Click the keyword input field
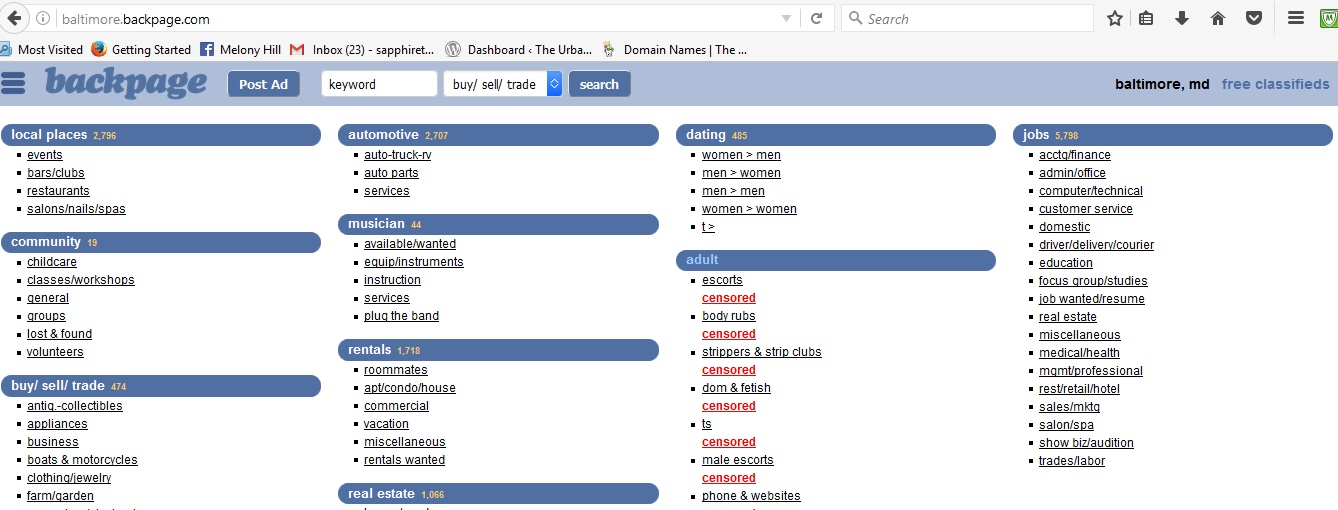1338x510 pixels. (x=379, y=84)
